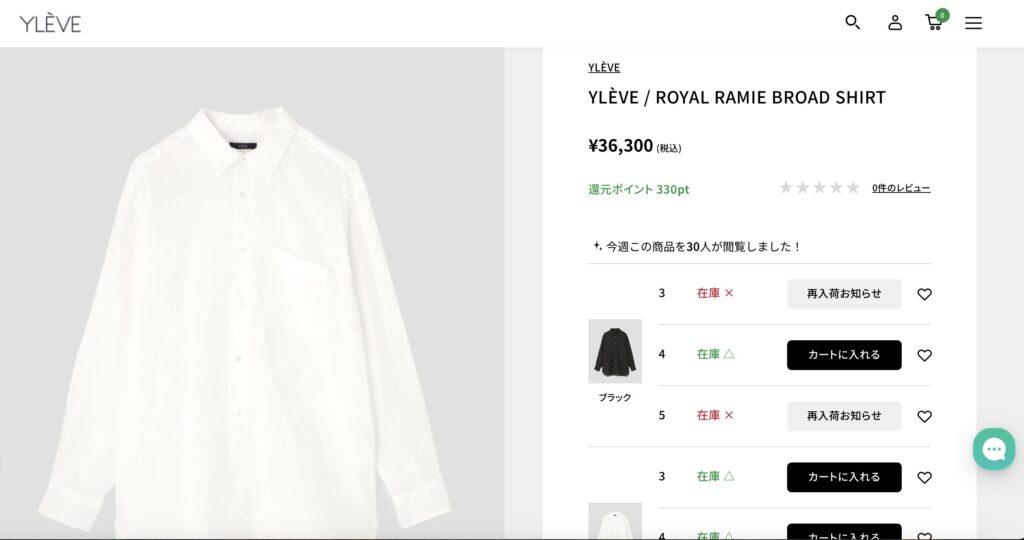Open the search magnifier icon
This screenshot has width=1024, height=540.
click(x=852, y=23)
